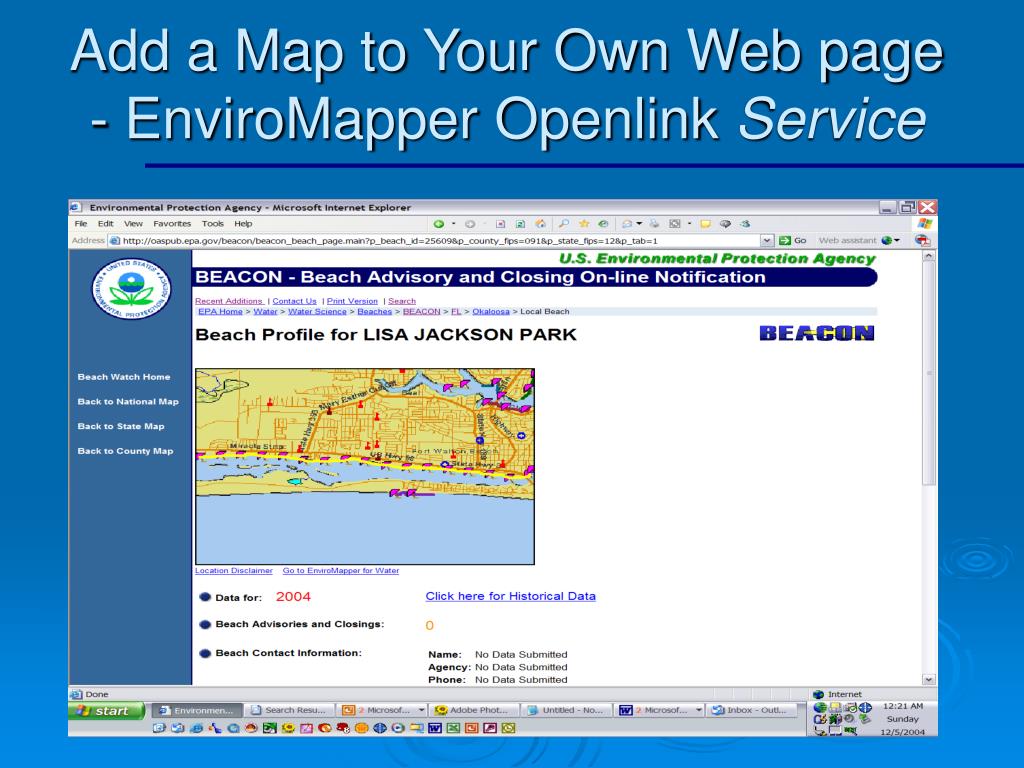Open the Web assistant dropdown arrow
Viewport: 1024px width, 768px height.
897,240
